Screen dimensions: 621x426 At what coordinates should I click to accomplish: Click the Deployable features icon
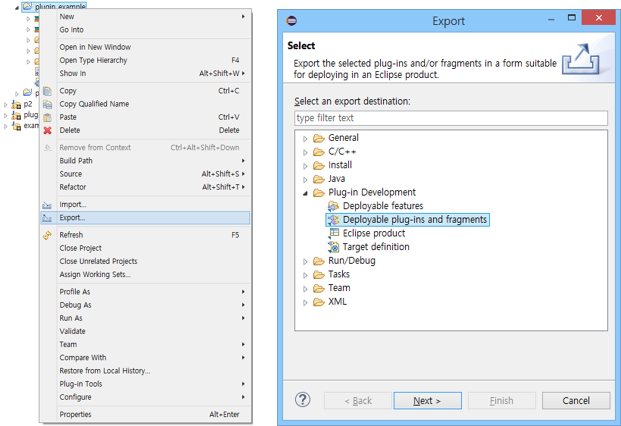[x=333, y=206]
